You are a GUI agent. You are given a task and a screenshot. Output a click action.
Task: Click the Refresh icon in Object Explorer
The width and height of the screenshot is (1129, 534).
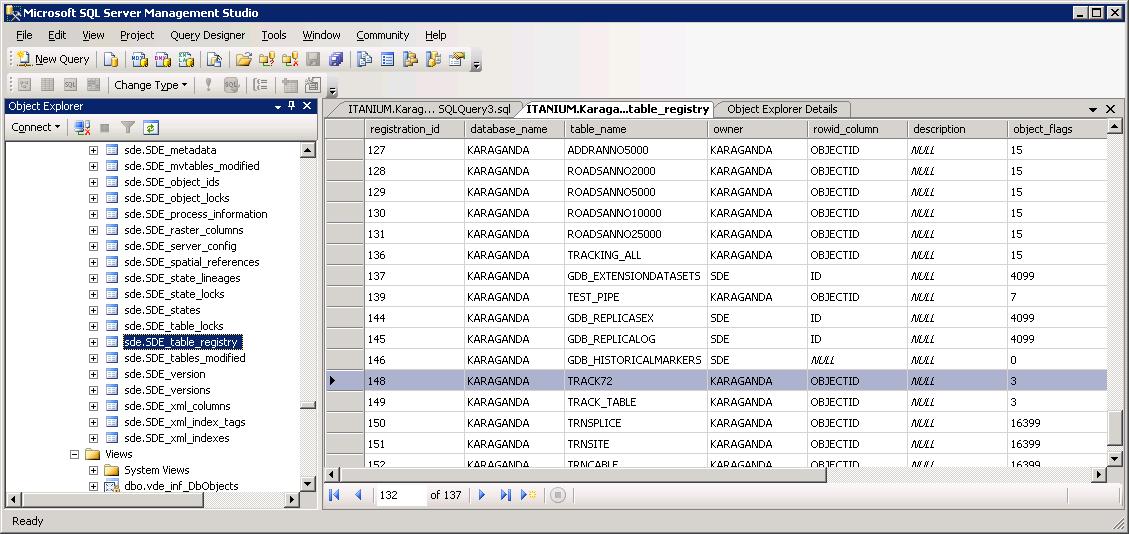[x=150, y=127]
